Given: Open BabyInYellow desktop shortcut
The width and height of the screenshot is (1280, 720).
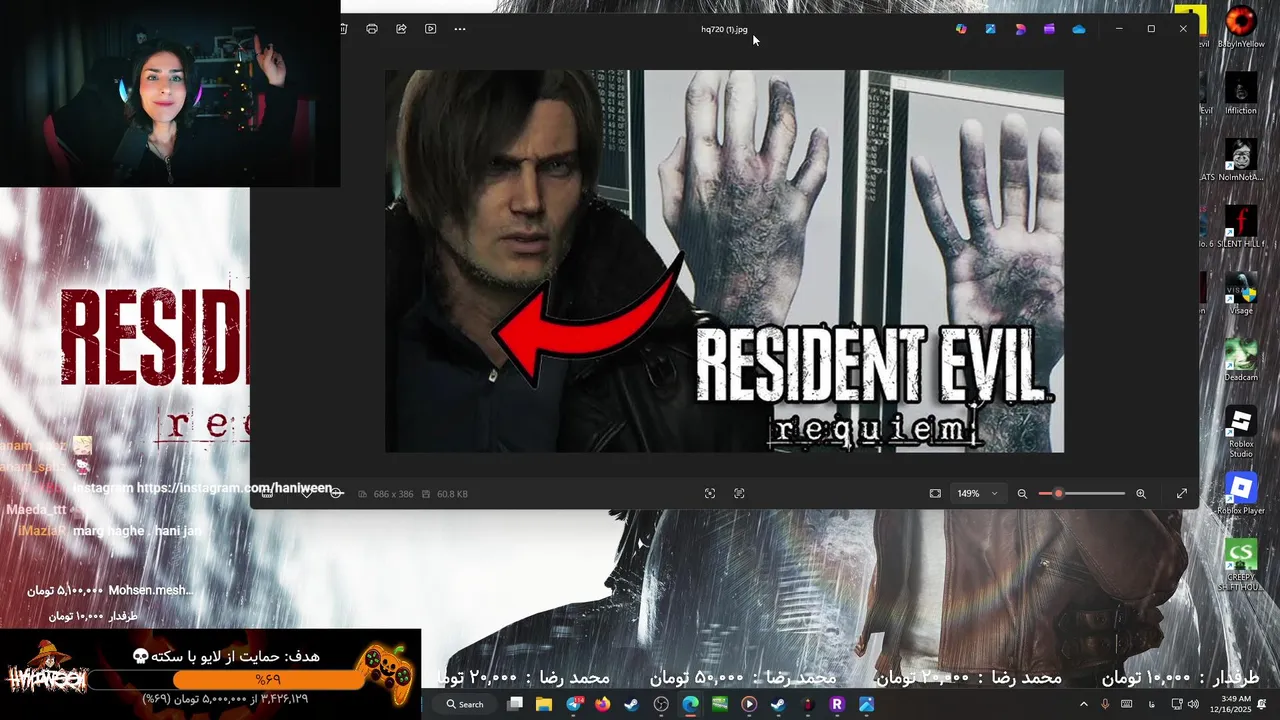Looking at the screenshot, I should [x=1241, y=27].
